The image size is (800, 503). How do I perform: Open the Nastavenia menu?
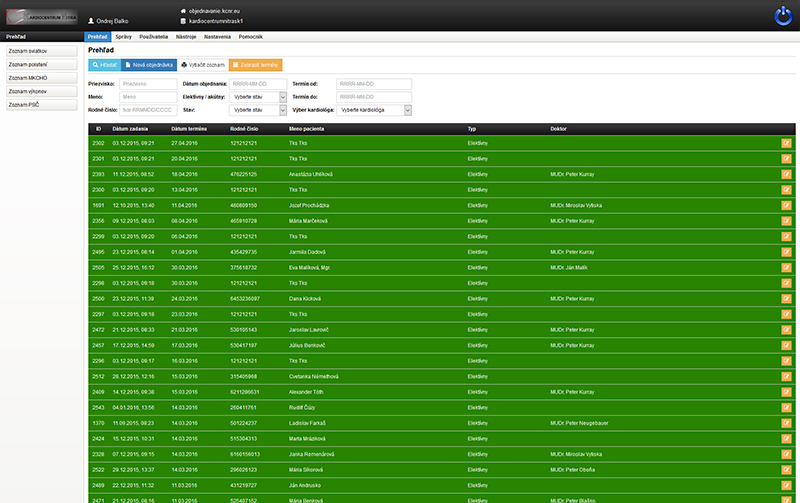tap(217, 37)
